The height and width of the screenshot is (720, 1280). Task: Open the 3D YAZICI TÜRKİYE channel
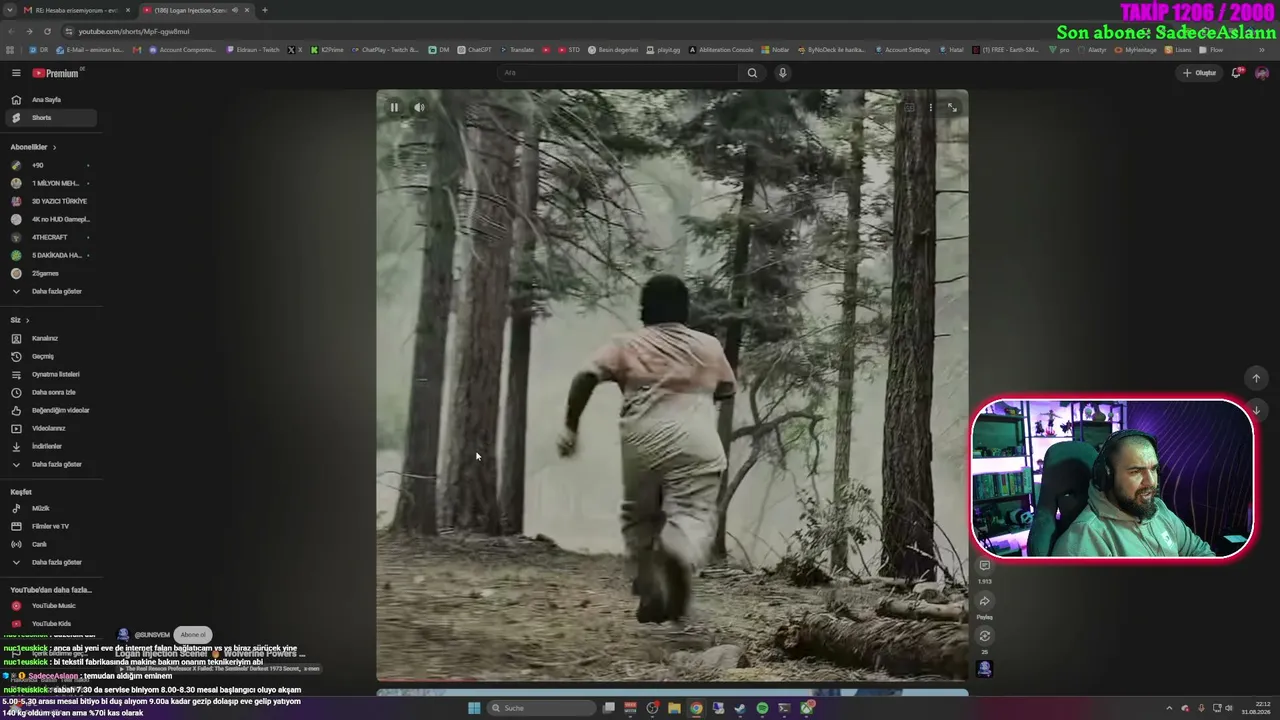(50, 201)
